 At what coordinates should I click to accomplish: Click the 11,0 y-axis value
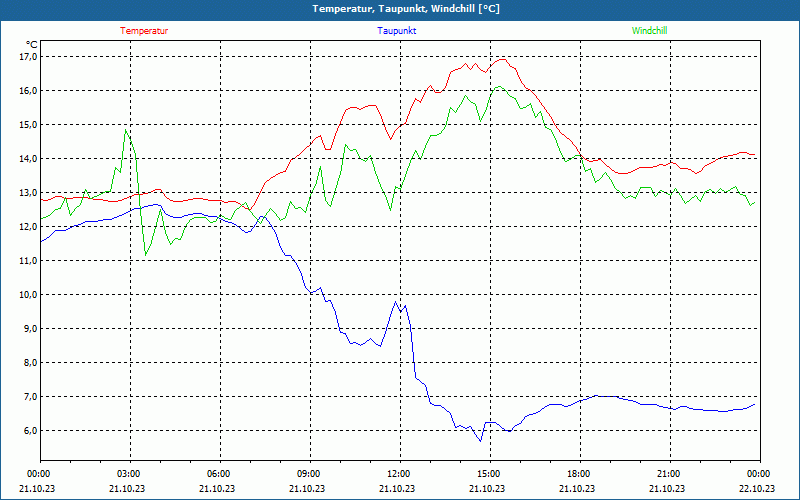[x=29, y=260]
